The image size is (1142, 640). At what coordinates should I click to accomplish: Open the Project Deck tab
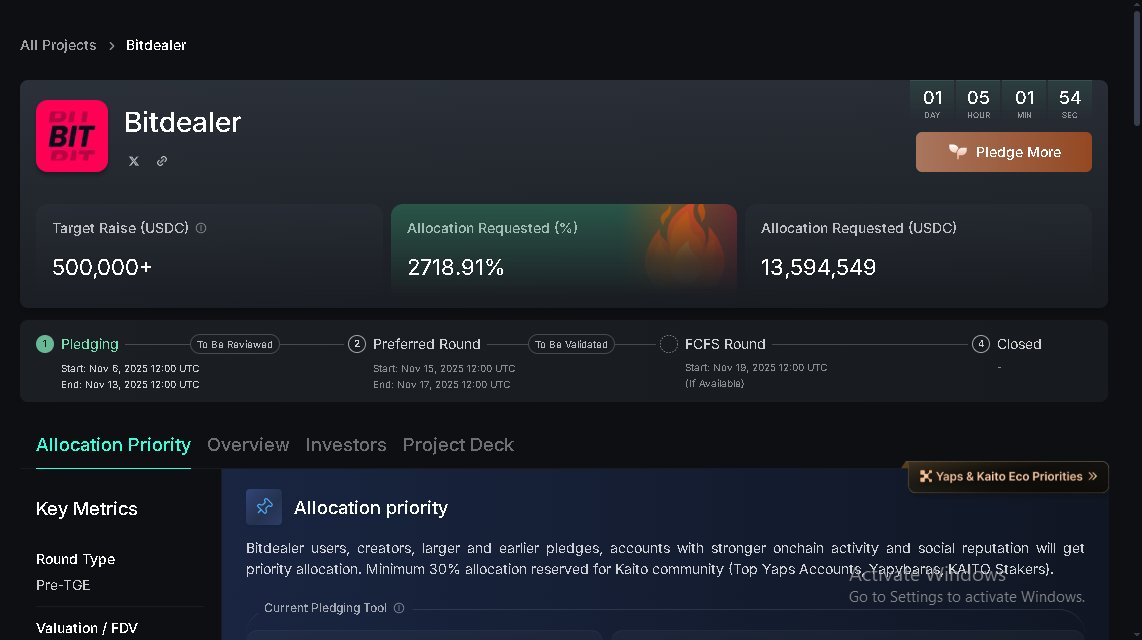(458, 445)
